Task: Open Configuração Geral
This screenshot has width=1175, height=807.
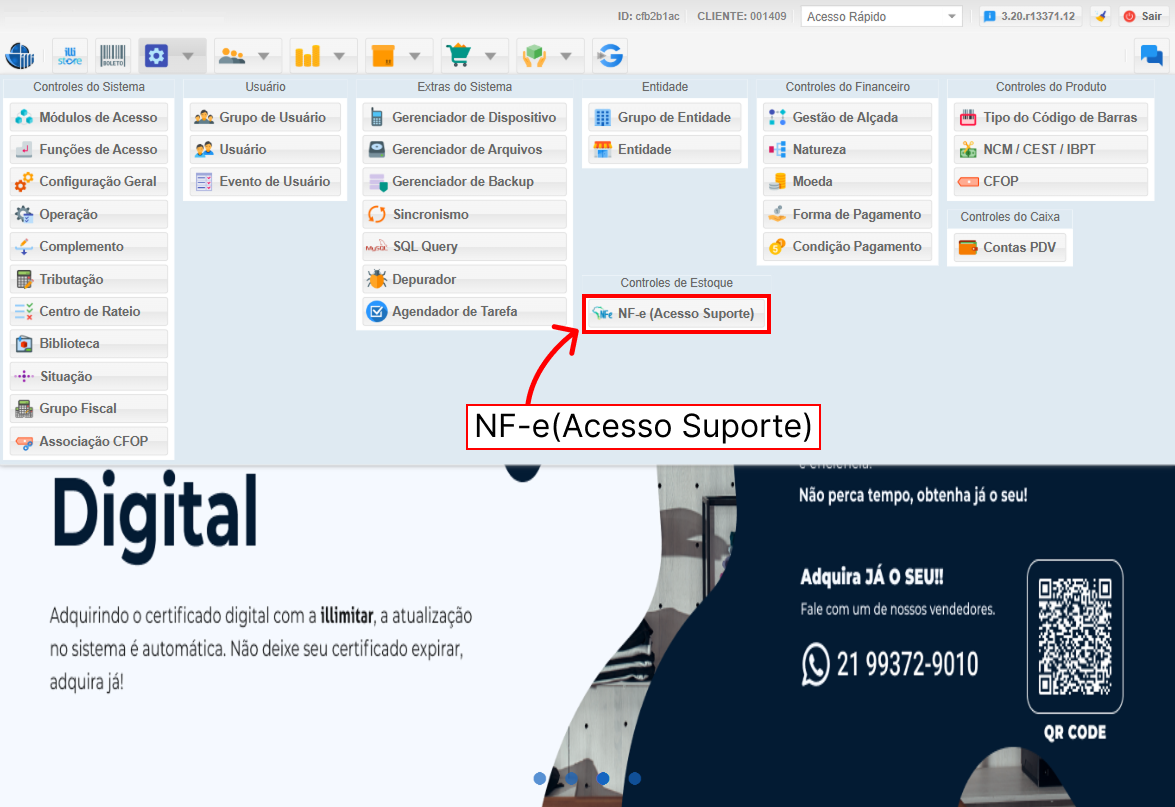Action: (x=89, y=182)
